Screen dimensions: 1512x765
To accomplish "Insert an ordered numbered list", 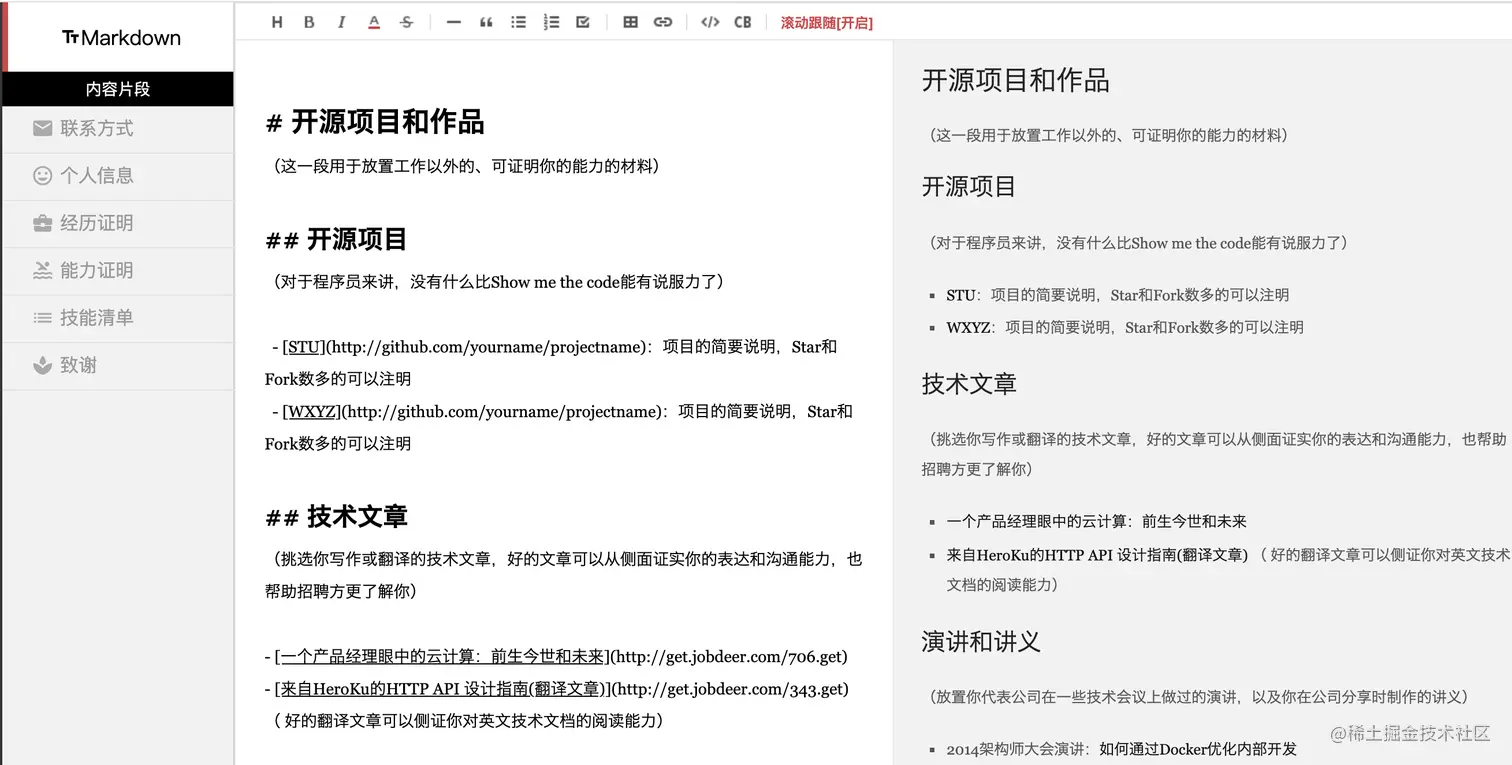I will (x=551, y=22).
